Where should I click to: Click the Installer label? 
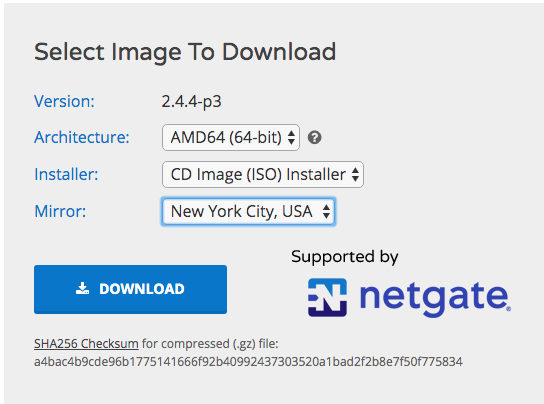[x=66, y=174]
